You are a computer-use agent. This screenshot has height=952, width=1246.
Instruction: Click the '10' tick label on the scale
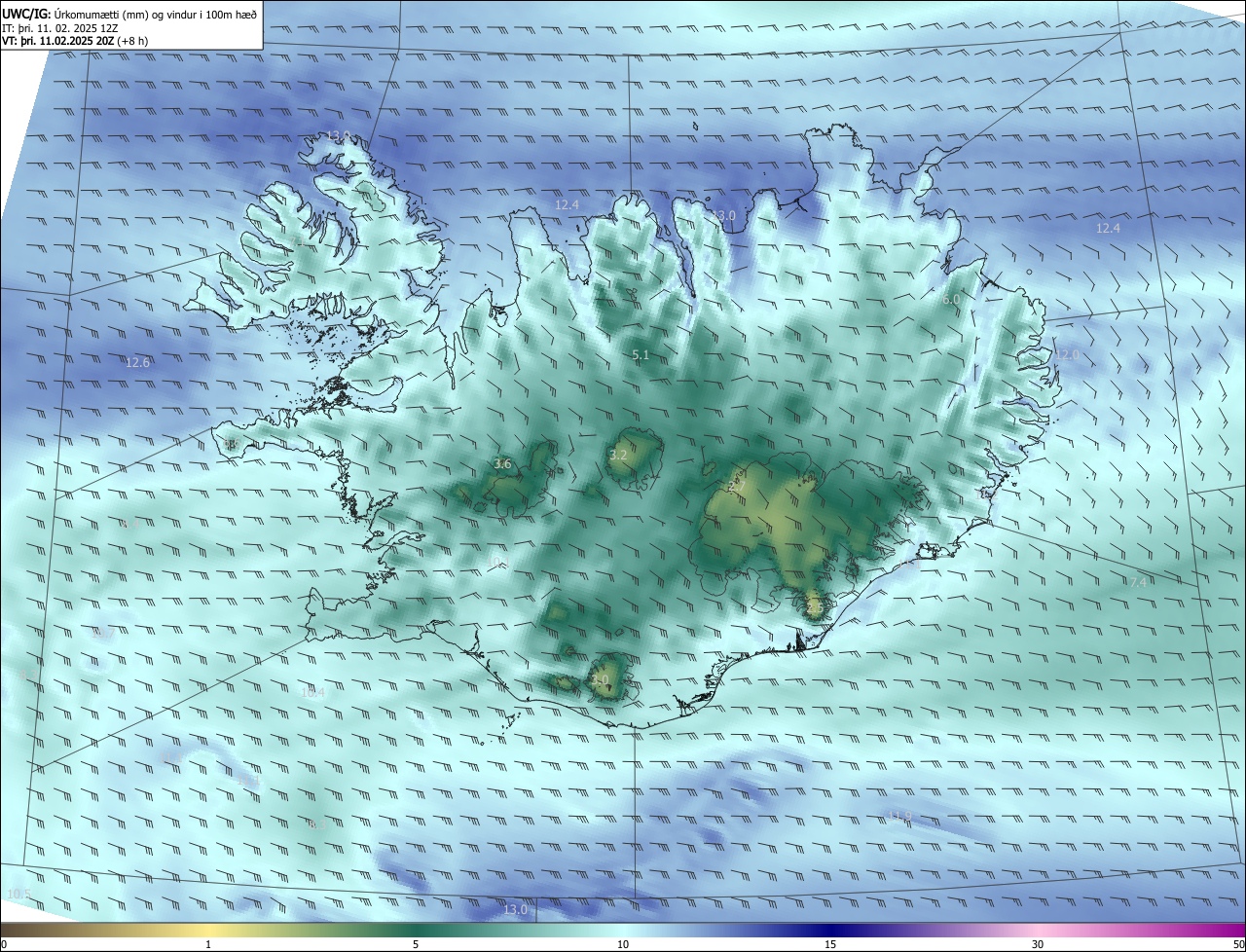623,944
